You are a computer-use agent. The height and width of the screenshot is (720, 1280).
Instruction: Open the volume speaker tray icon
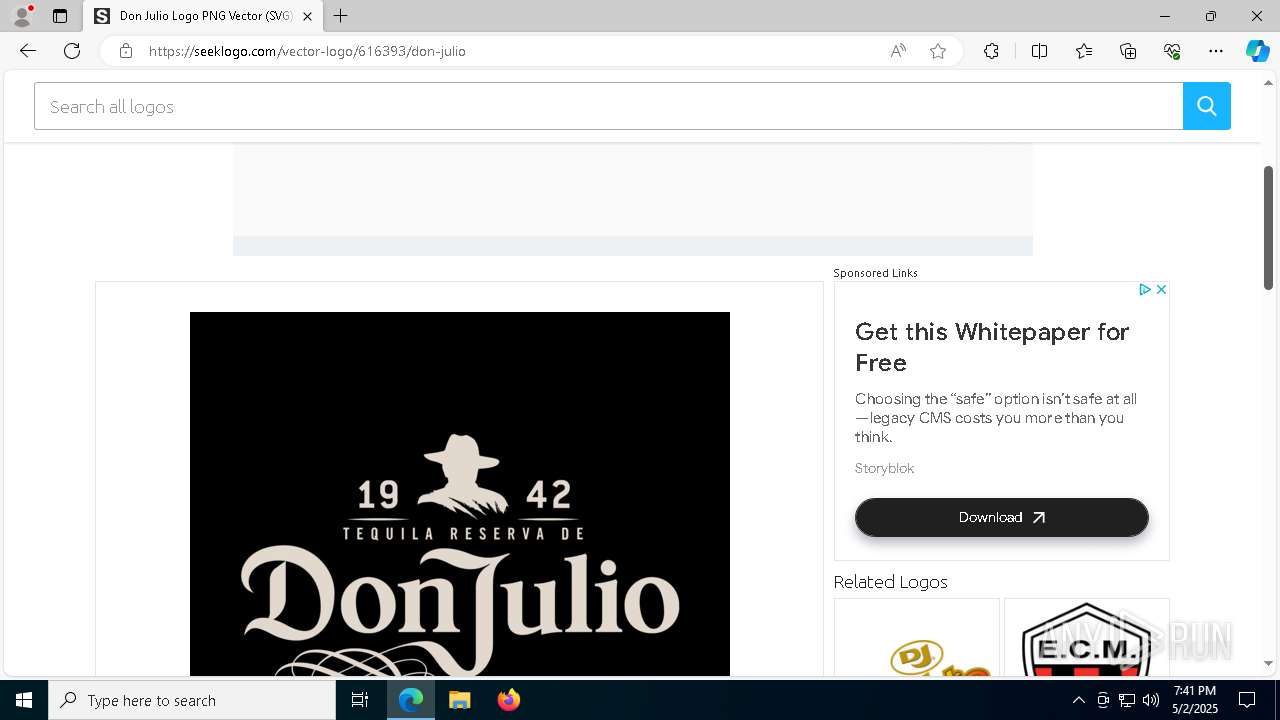(1151, 700)
